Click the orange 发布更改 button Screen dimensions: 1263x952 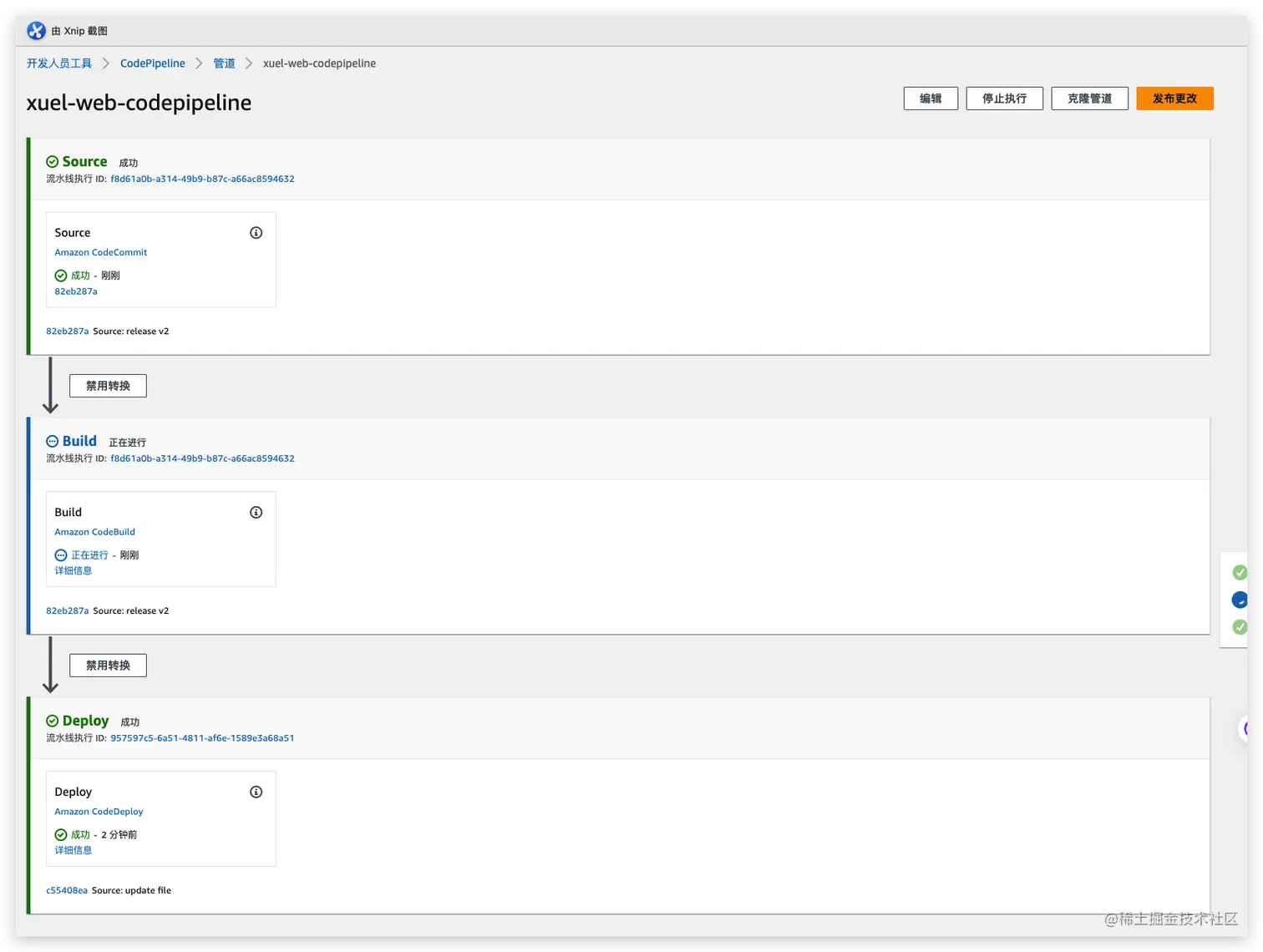point(1174,99)
